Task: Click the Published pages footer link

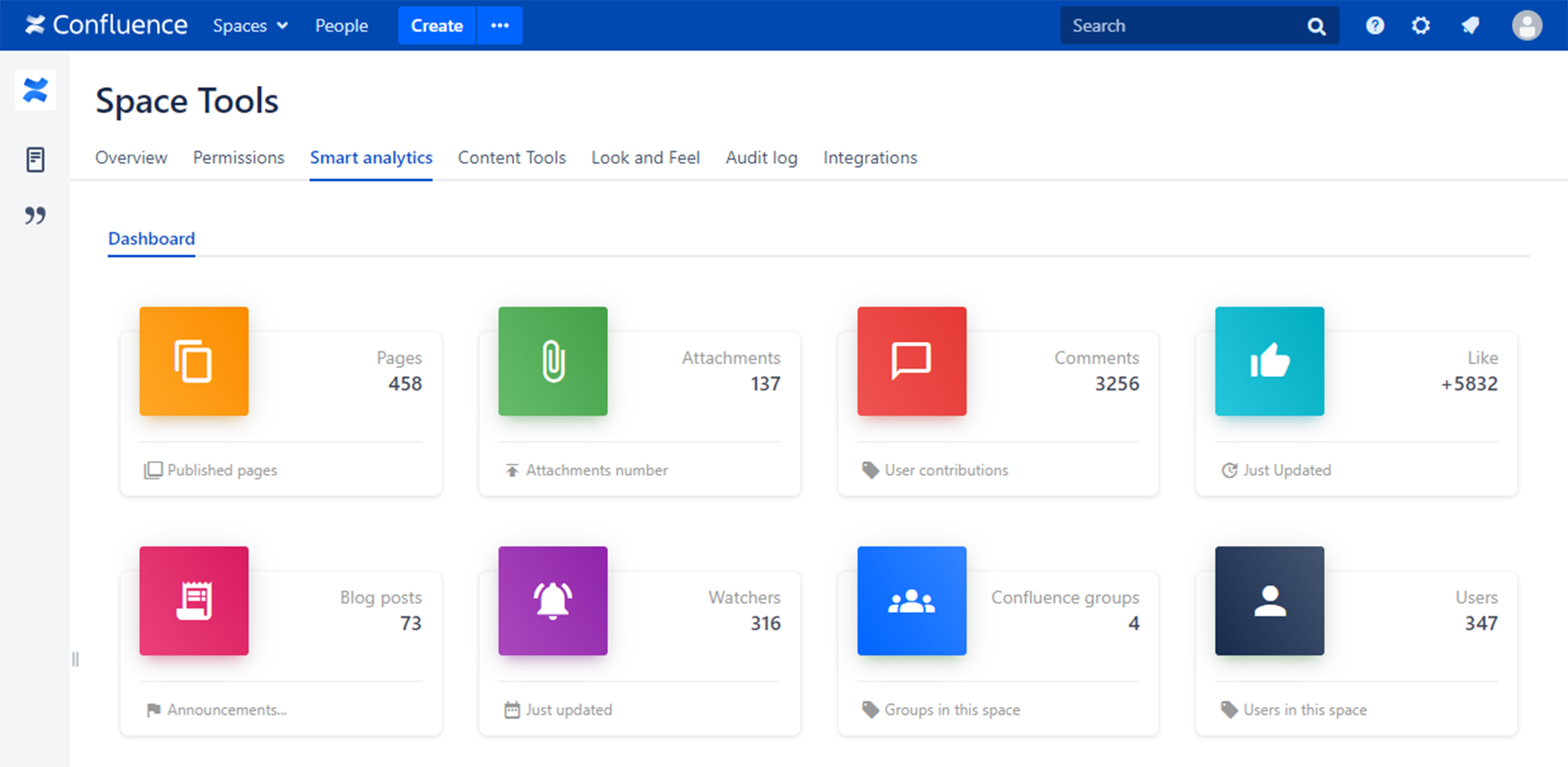Action: tap(222, 470)
